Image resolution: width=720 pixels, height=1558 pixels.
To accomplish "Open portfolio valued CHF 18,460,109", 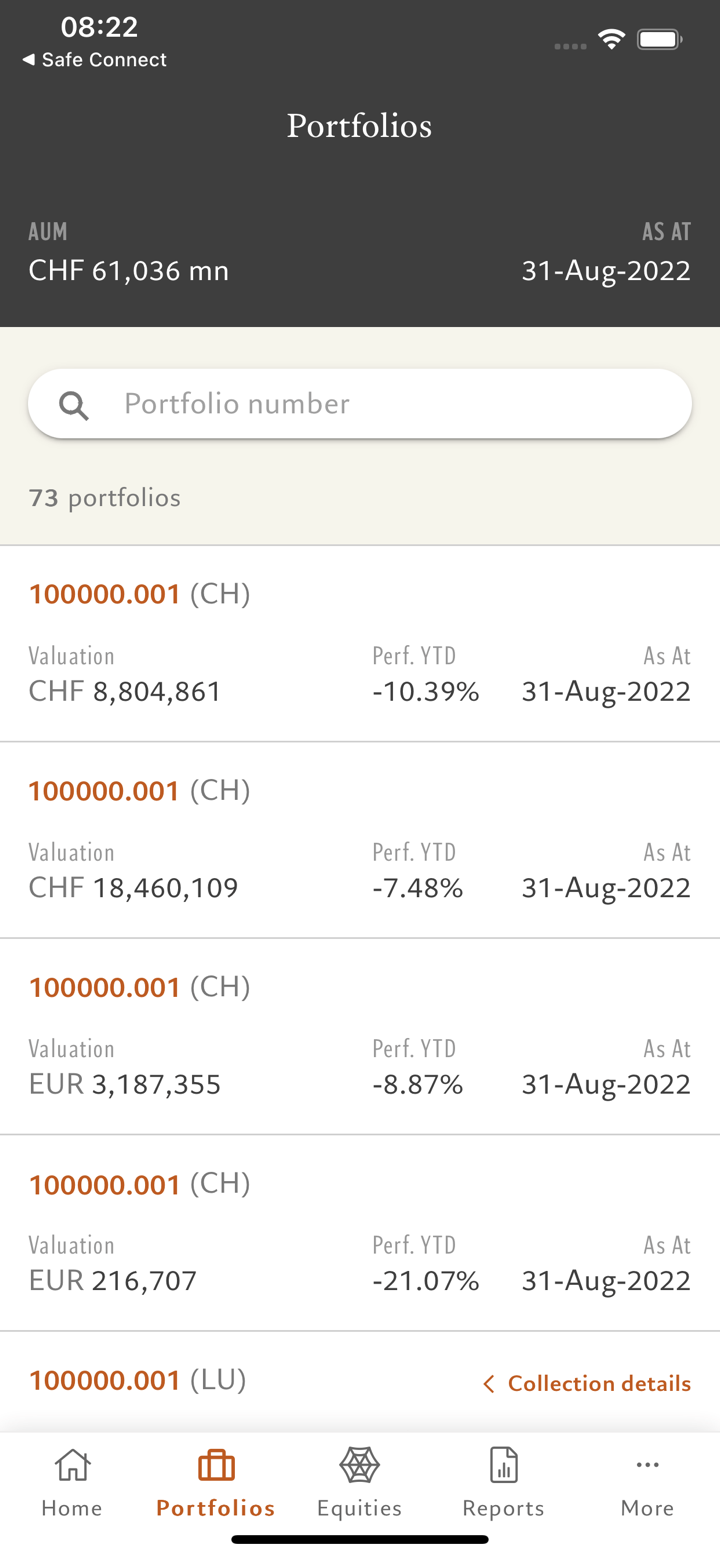I will click(x=360, y=840).
